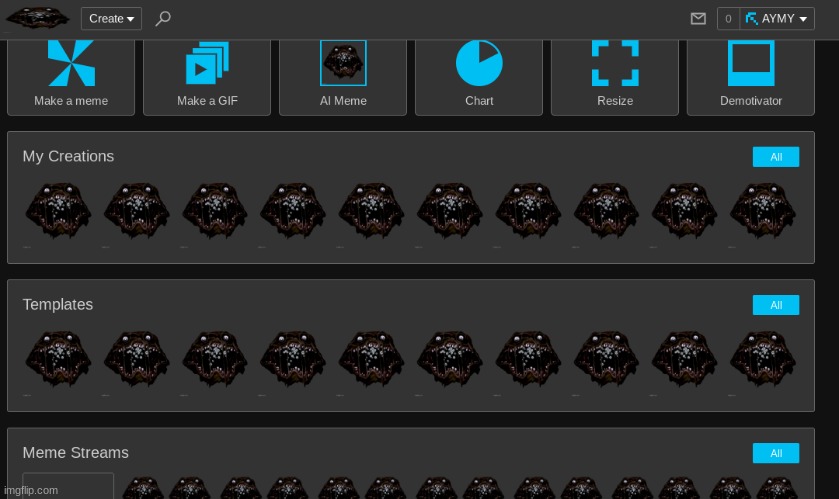This screenshot has height=499, width=839.
Task: View All in Meme Streams section
Action: coord(775,453)
